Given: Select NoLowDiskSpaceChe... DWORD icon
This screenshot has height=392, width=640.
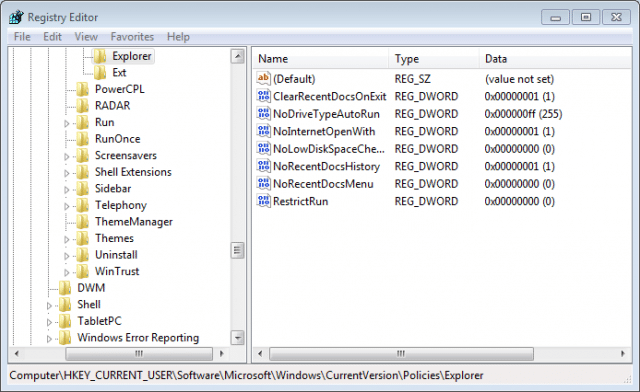Looking at the screenshot, I should coord(264,149).
